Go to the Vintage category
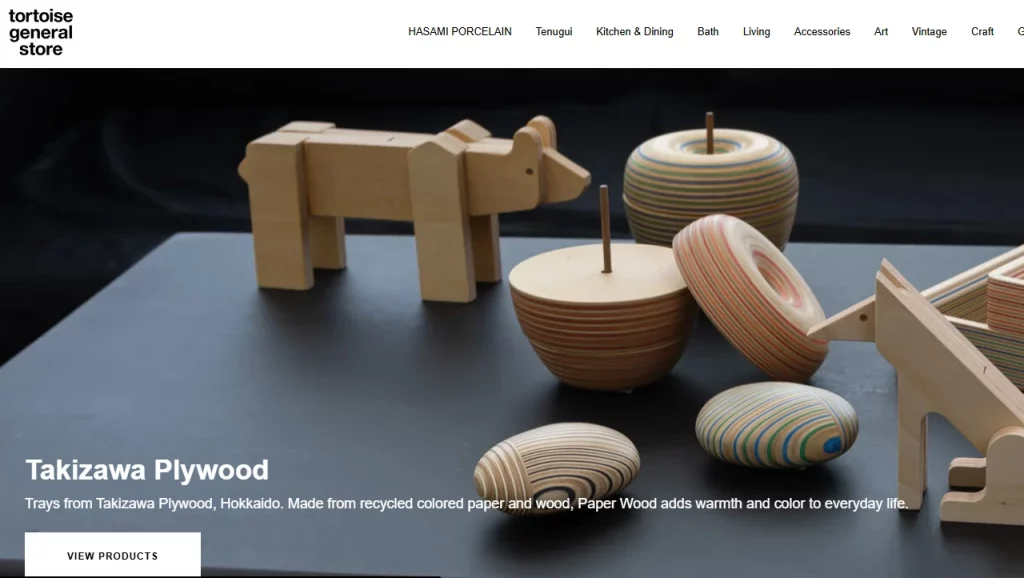Viewport: 1024px width, 578px height. (x=929, y=31)
